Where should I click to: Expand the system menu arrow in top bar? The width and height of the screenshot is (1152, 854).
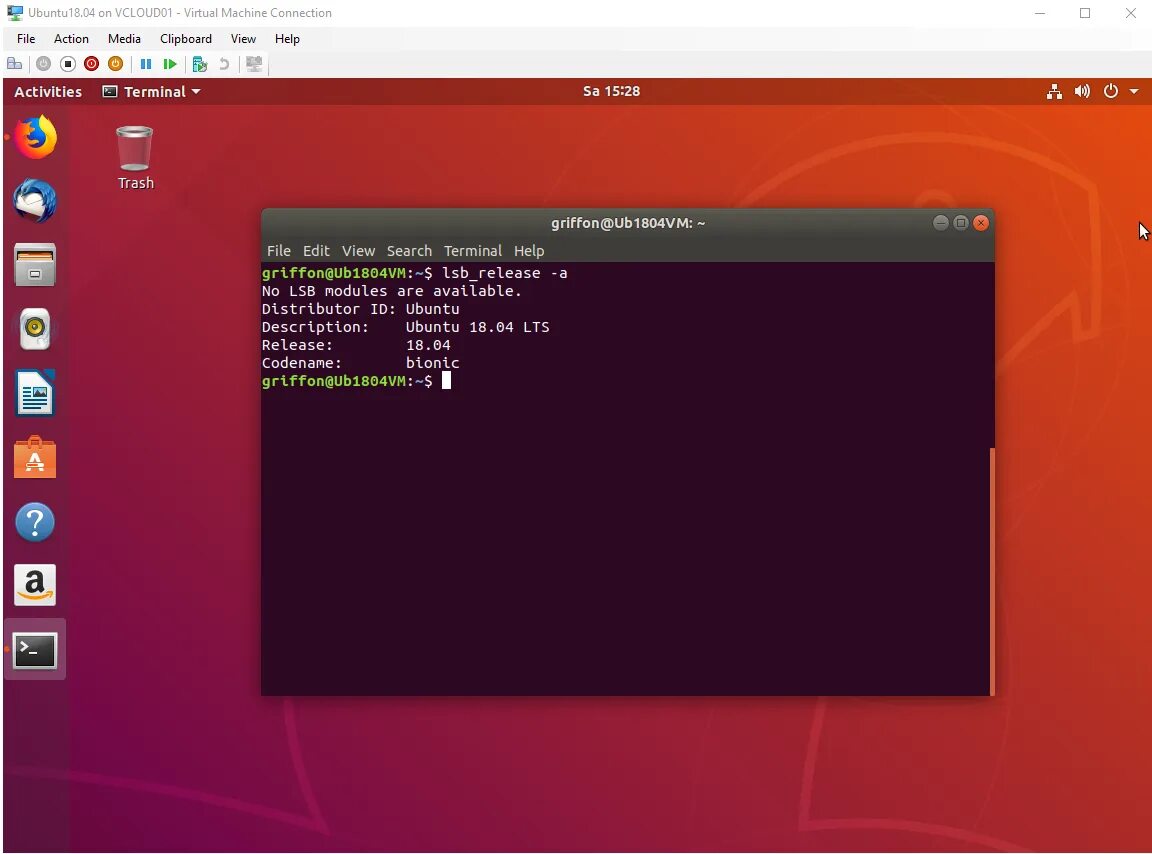pyautogui.click(x=1134, y=91)
